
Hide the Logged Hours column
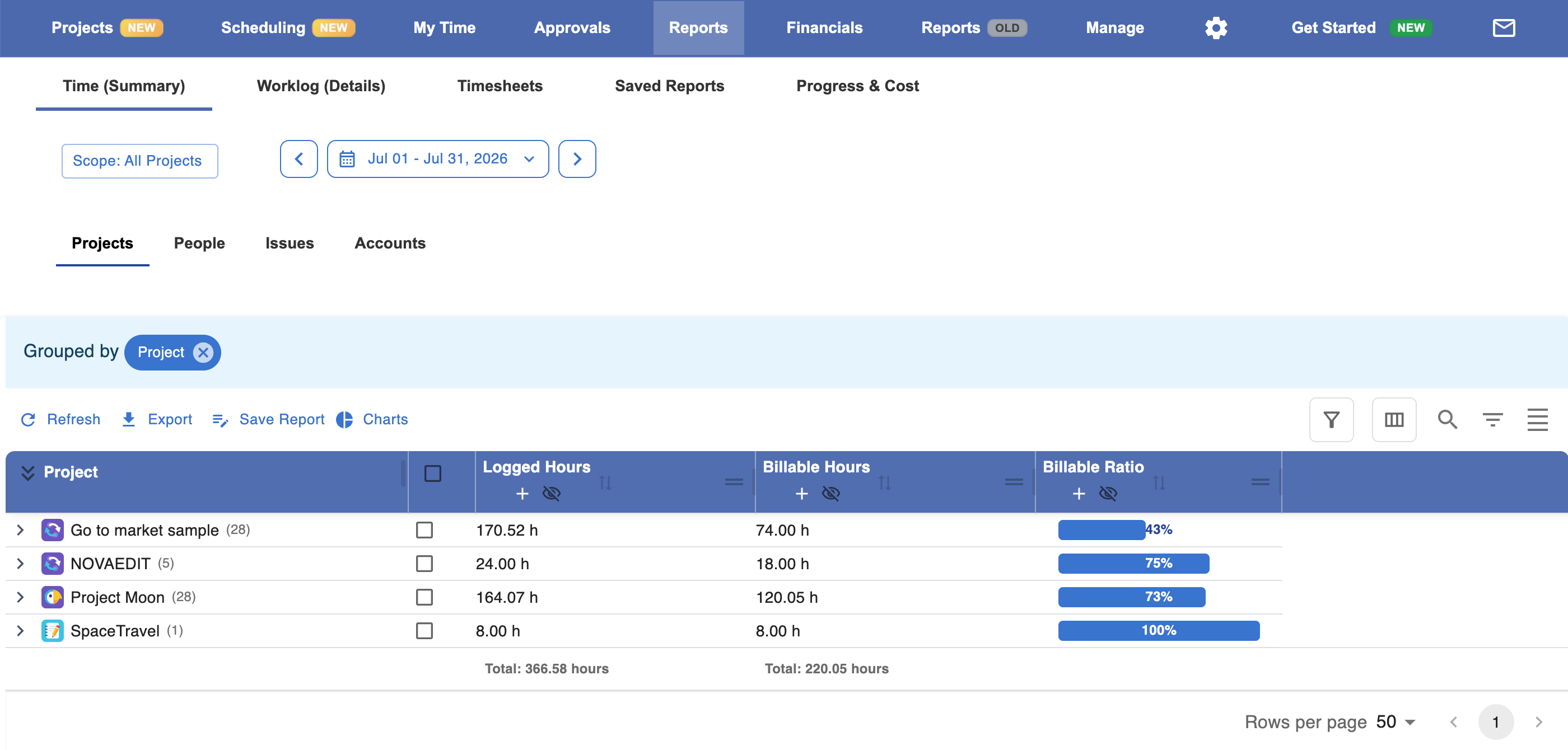coord(552,493)
